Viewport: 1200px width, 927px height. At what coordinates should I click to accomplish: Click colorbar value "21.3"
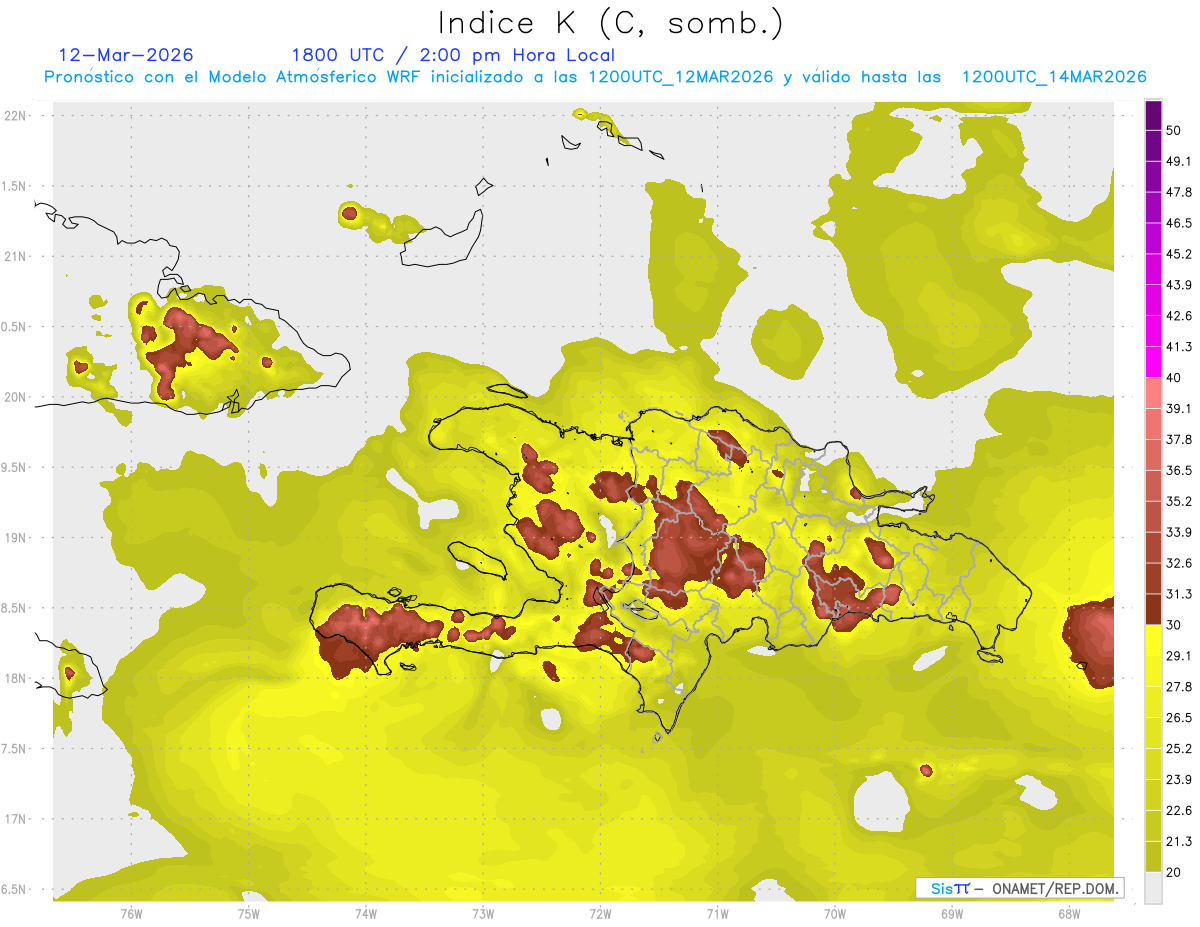[1180, 842]
